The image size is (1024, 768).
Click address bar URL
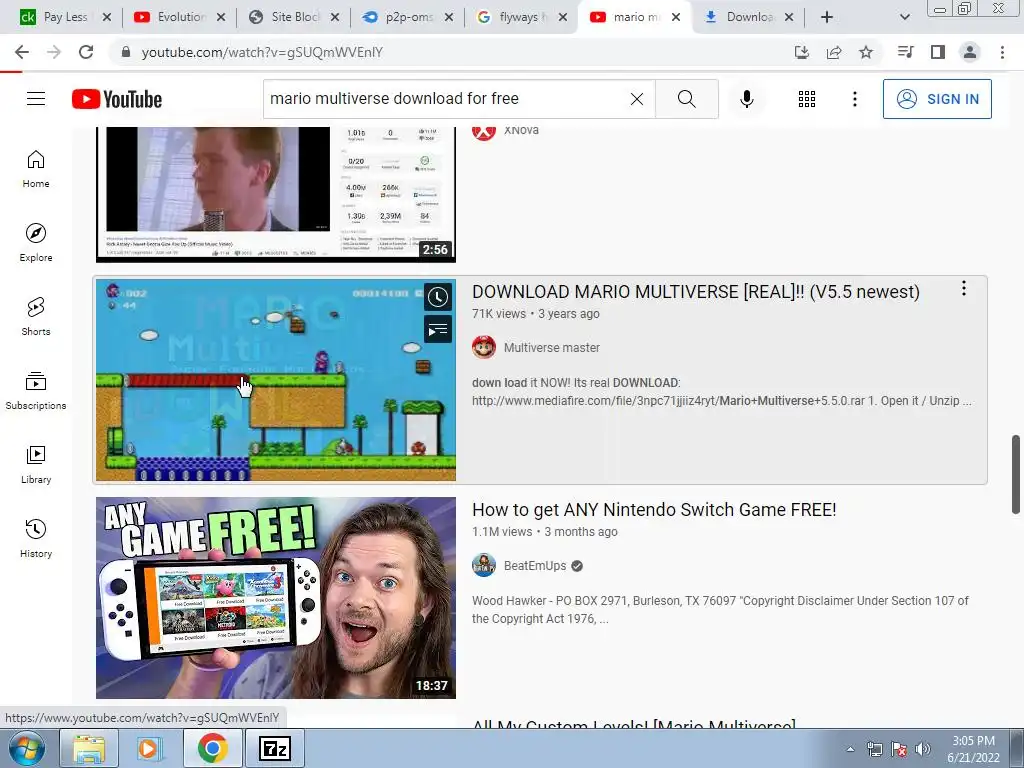[262, 52]
